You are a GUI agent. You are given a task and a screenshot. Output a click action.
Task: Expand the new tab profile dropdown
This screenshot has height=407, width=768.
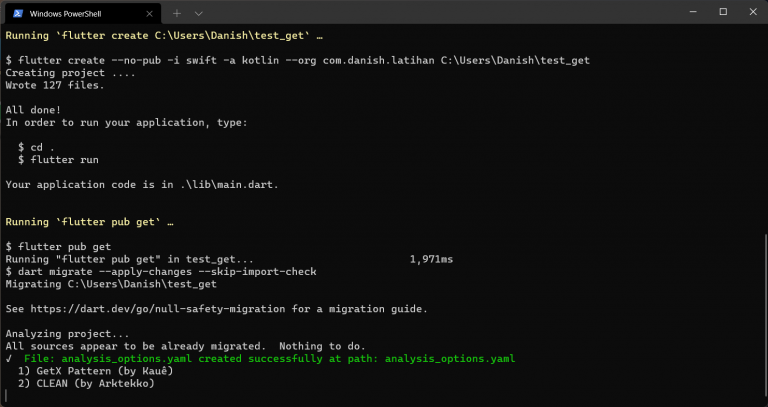[199, 13]
